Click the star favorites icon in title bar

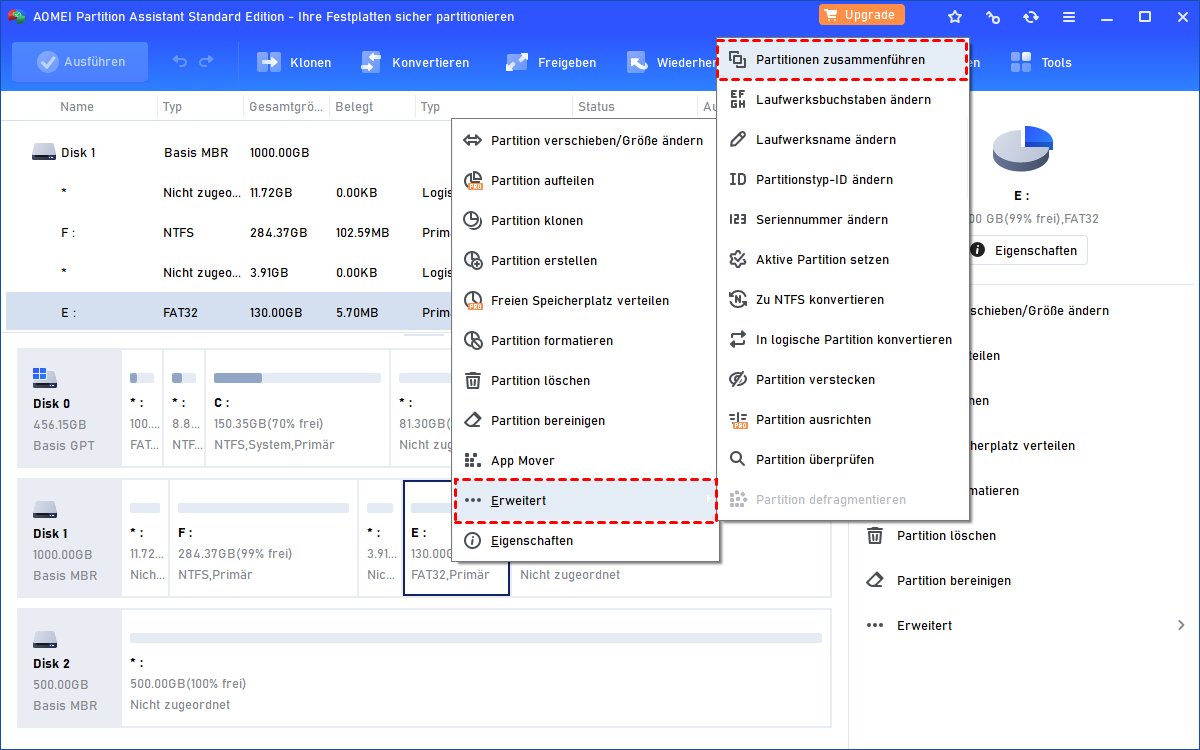tap(955, 16)
